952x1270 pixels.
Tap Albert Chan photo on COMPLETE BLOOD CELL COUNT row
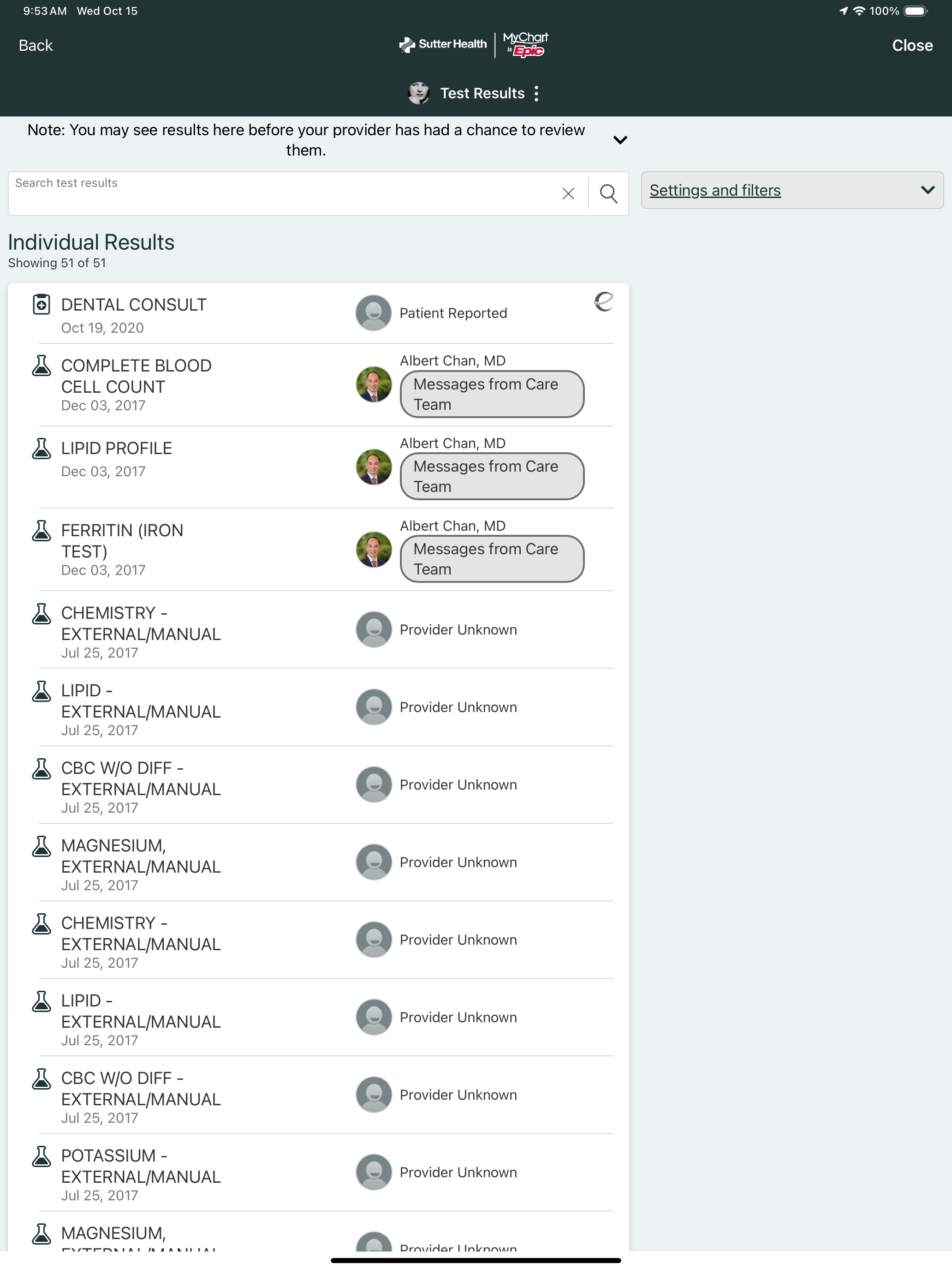tap(374, 385)
